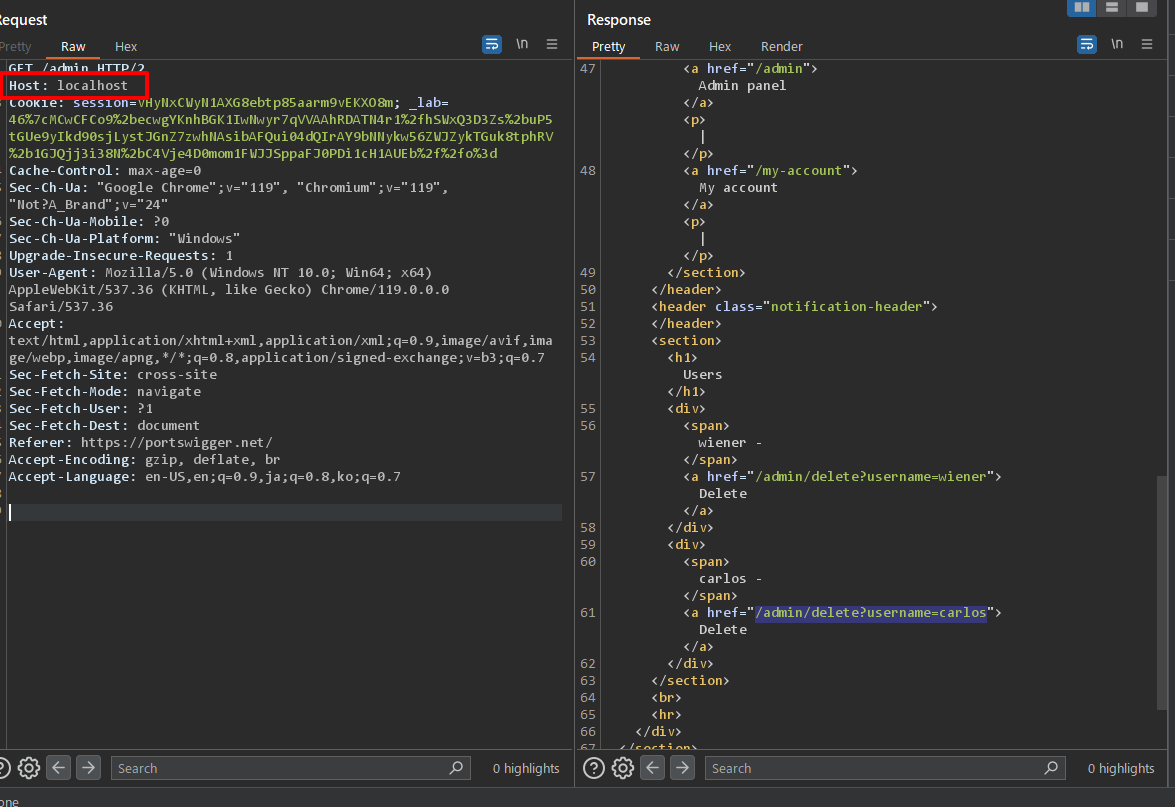Select the single combined pane layout icon

pos(1141,7)
